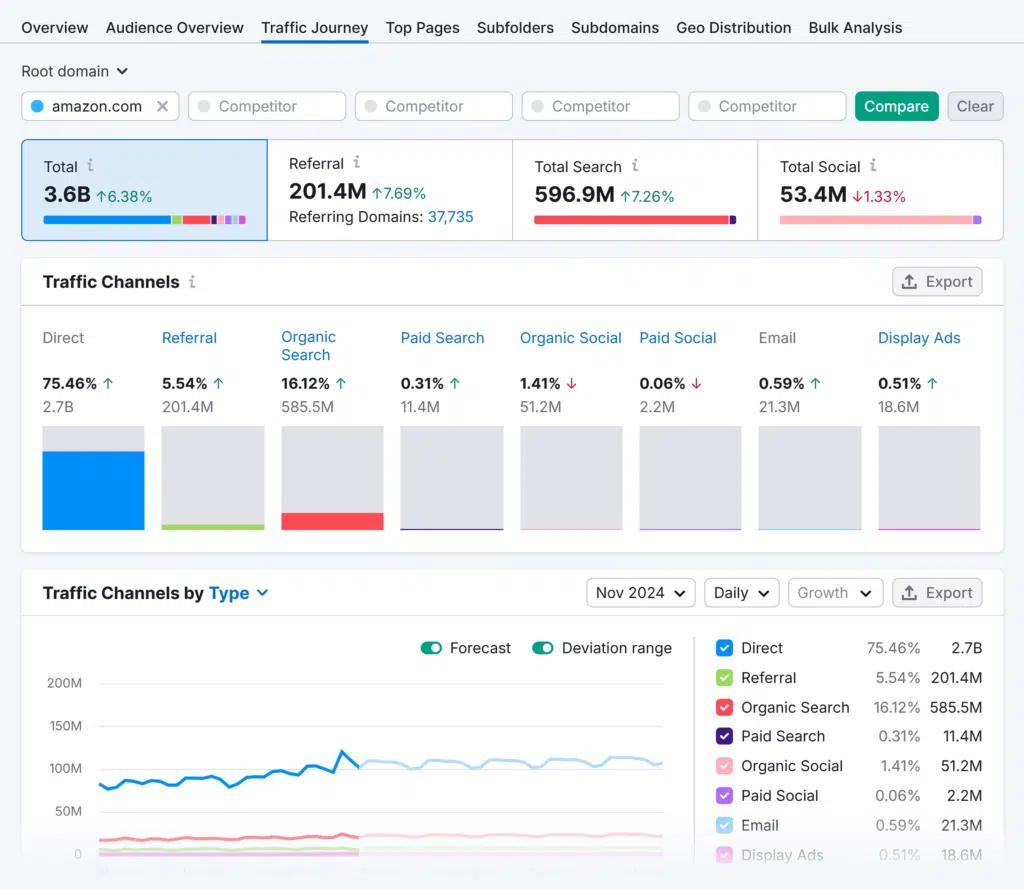Click the first Competitor input field
This screenshot has height=889, width=1024.
(267, 106)
